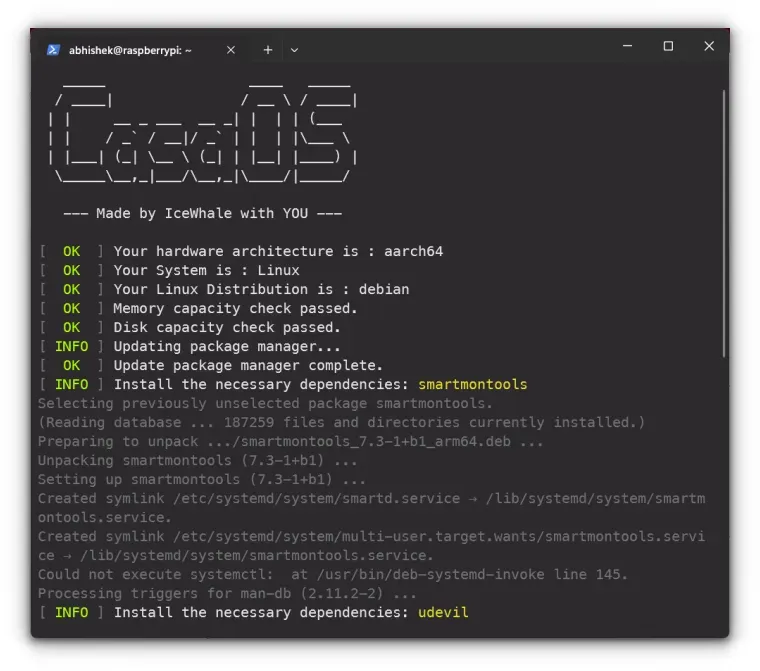Viewport: 760px width, 671px height.
Task: Click the PowerShell icon in the terminal tab
Action: (x=53, y=50)
